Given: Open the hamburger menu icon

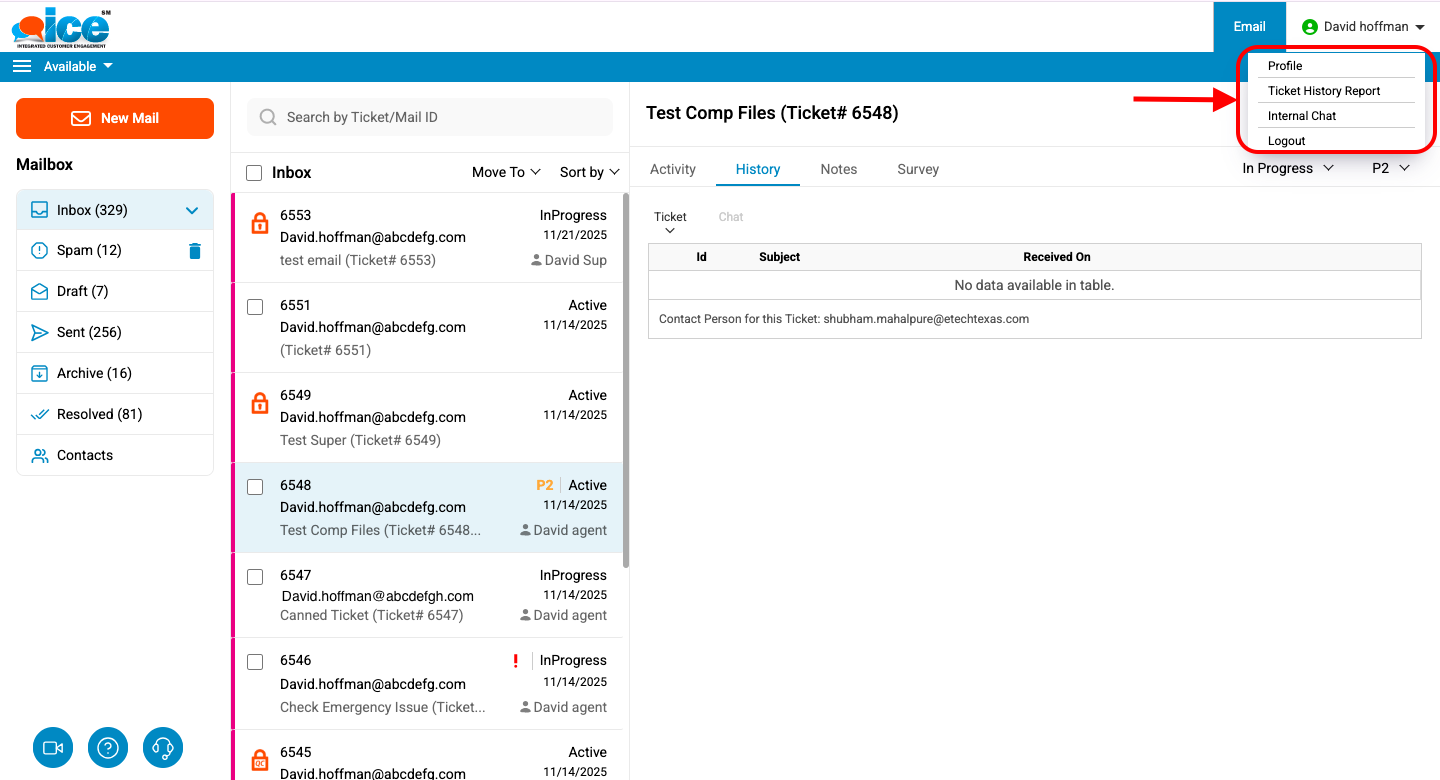Looking at the screenshot, I should coord(22,66).
